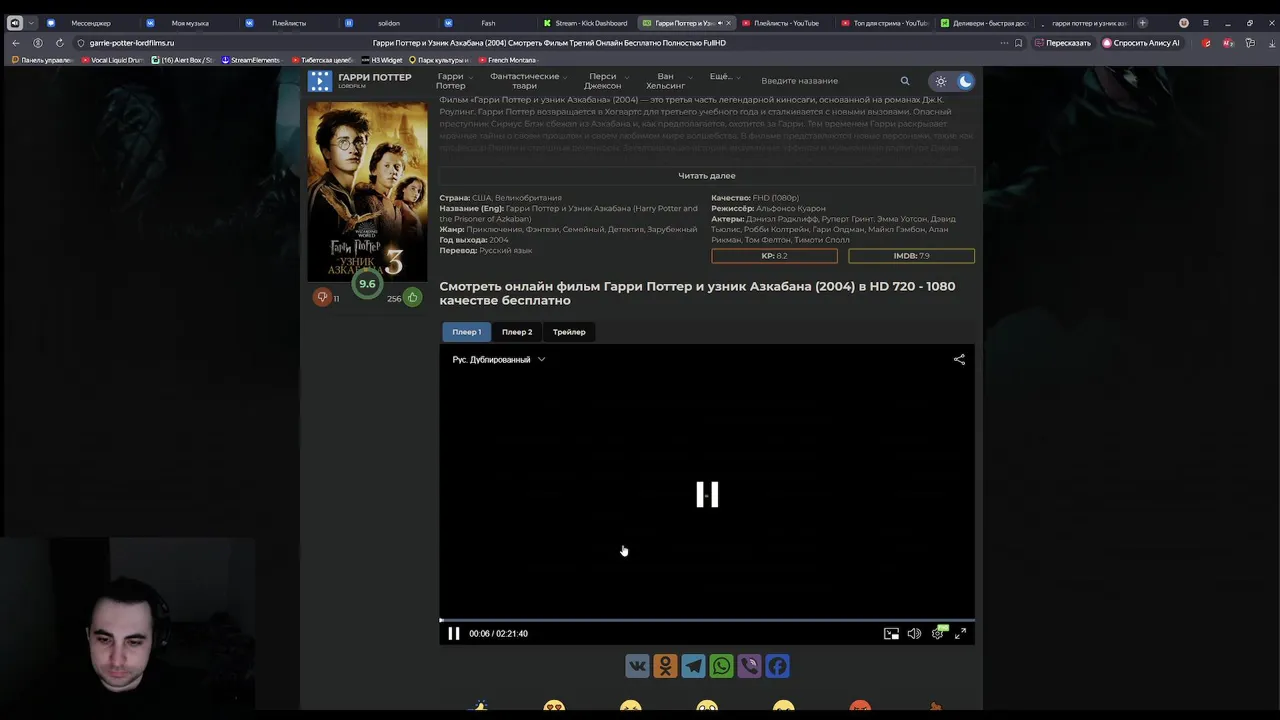Click the search magnifier icon
1280x720 pixels.
pos(905,81)
